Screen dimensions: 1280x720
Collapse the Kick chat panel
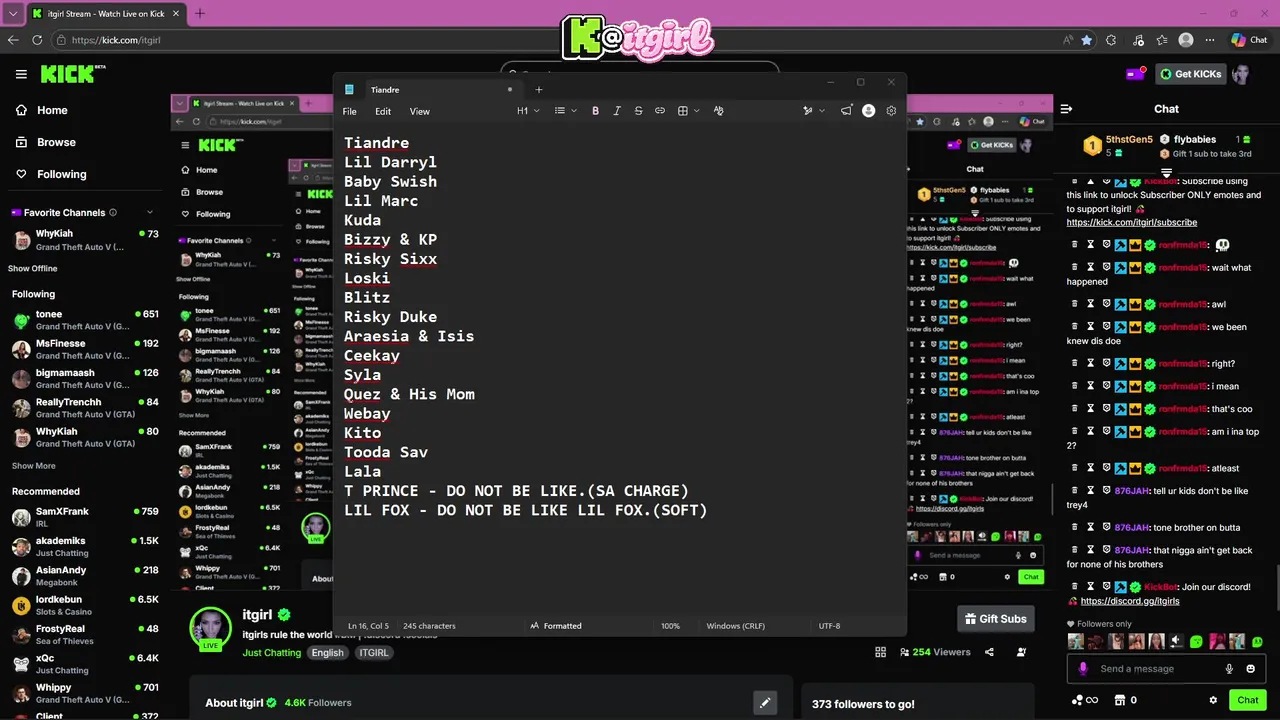pos(1066,109)
